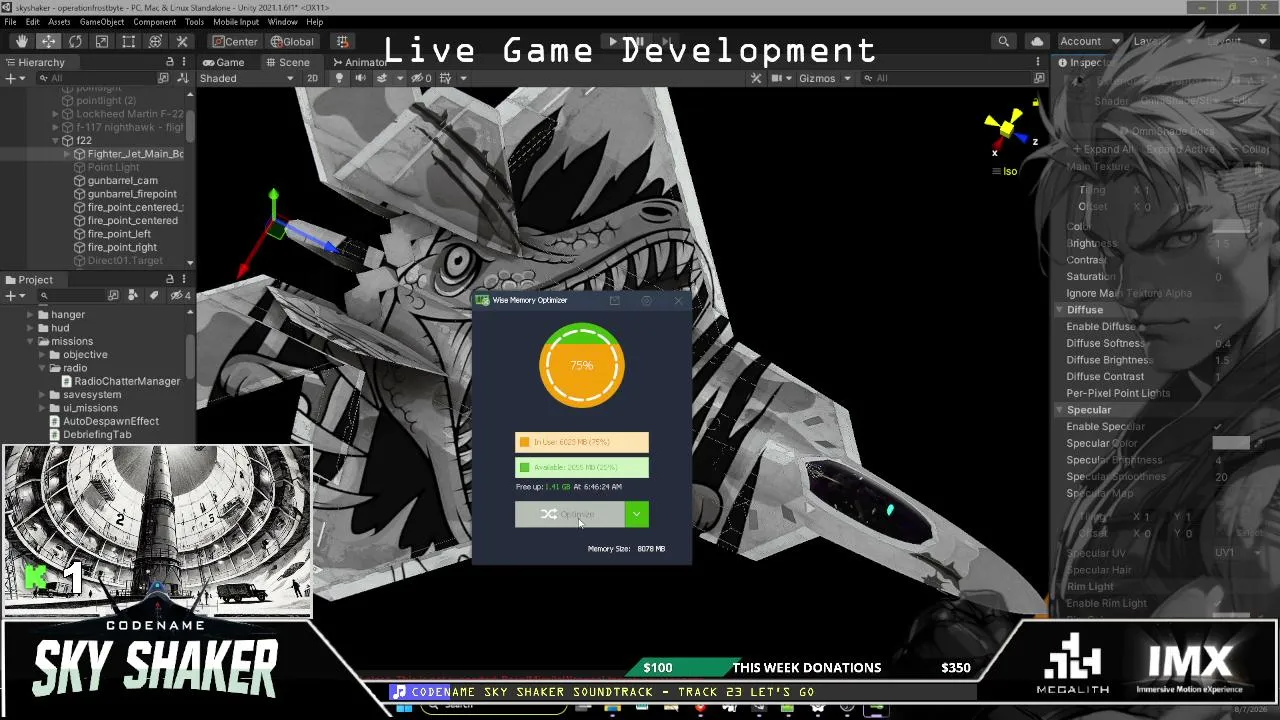1280x720 pixels.
Task: Expand the hud folder
Action: (x=30, y=328)
